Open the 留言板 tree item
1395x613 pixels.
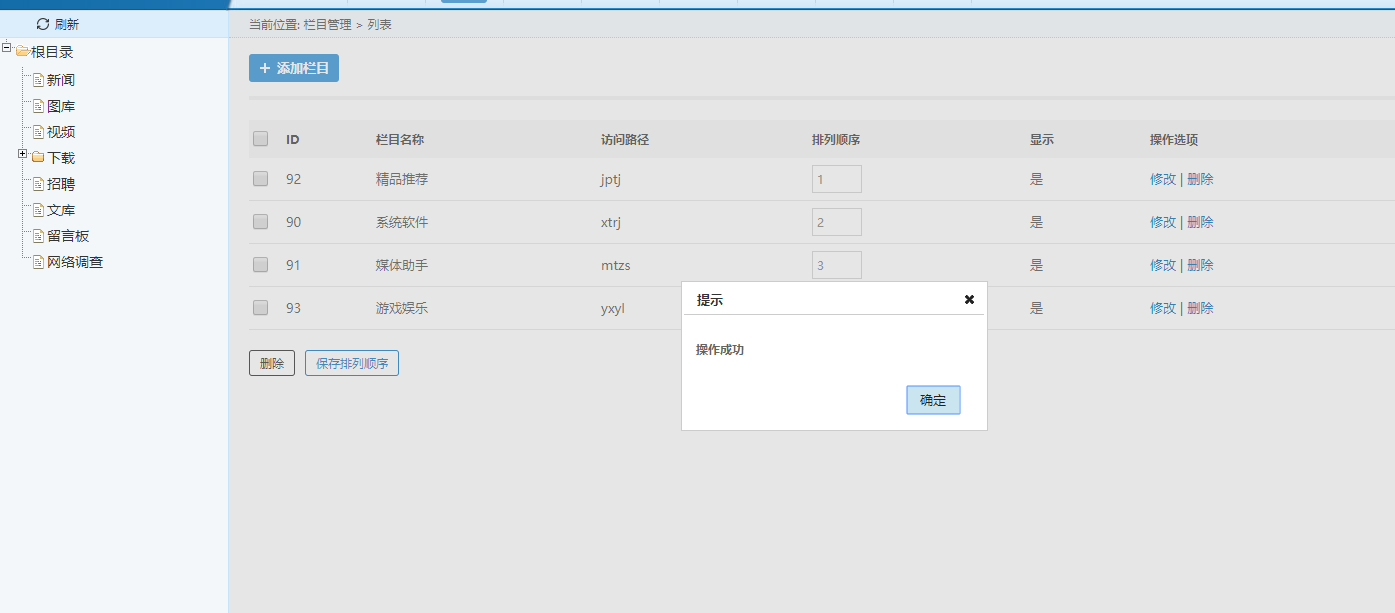tap(68, 236)
